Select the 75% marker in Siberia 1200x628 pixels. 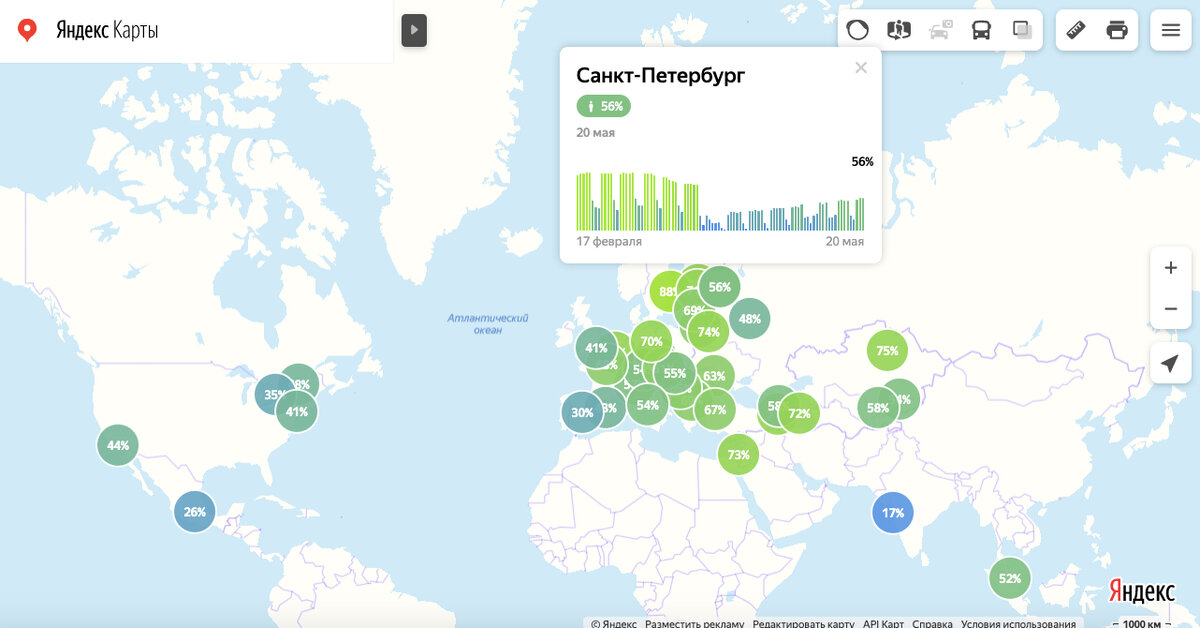pos(887,351)
